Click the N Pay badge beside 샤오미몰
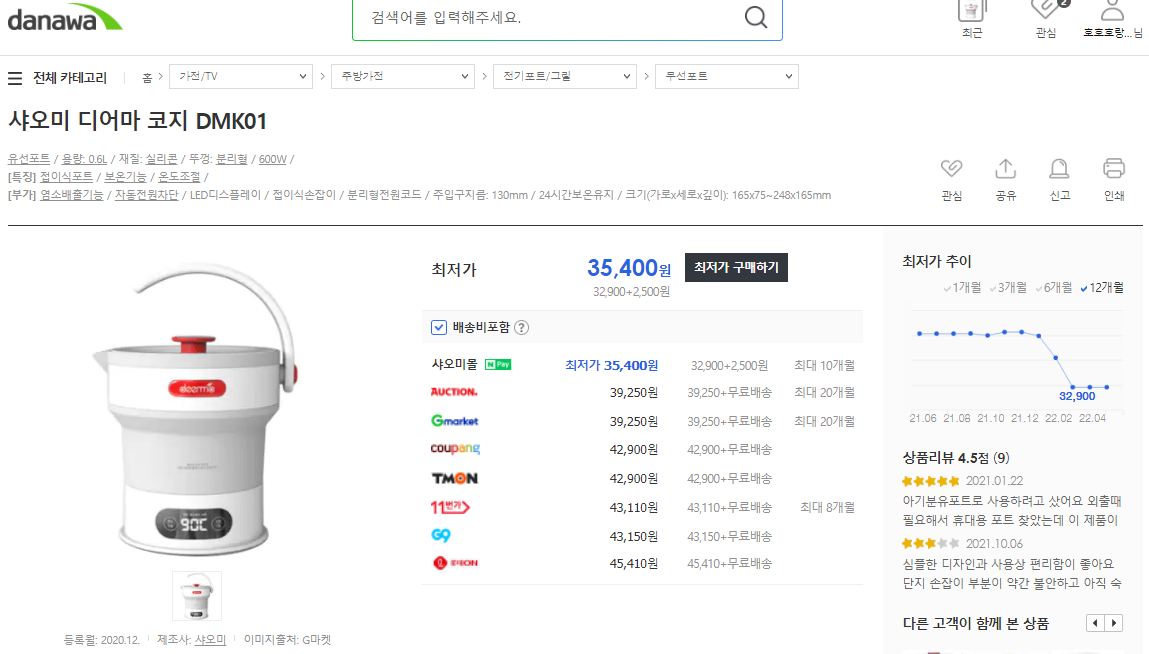Screen dimensions: 1149x654 pos(498,364)
